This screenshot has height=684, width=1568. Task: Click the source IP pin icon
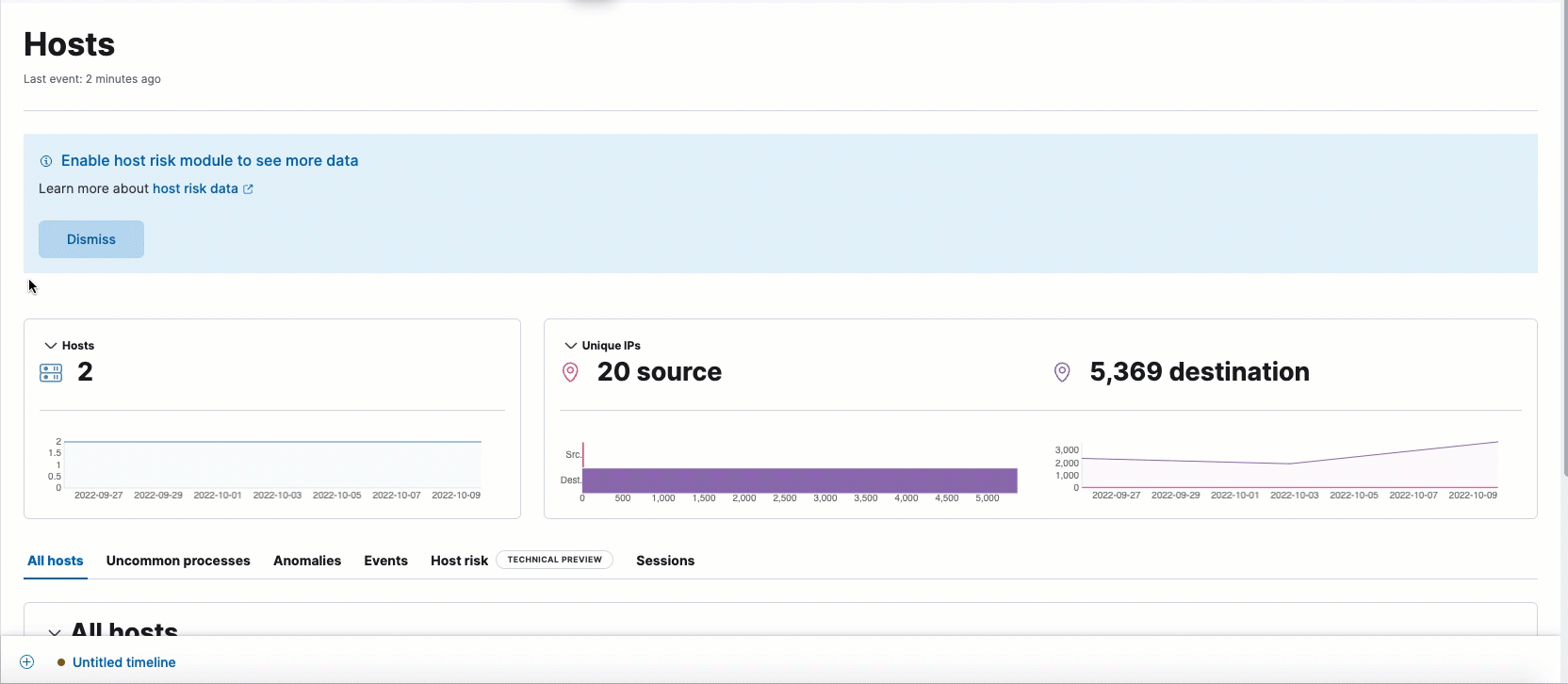(x=570, y=372)
